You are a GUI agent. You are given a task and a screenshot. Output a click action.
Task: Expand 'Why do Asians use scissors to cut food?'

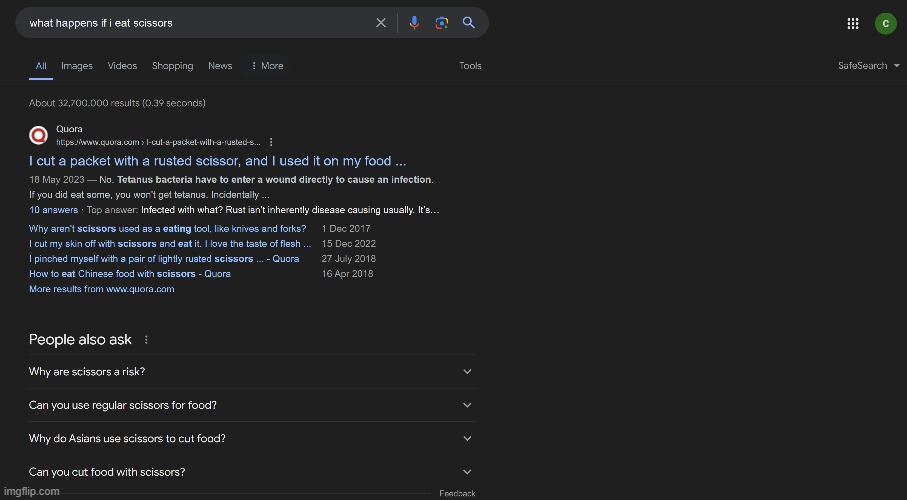pos(252,439)
